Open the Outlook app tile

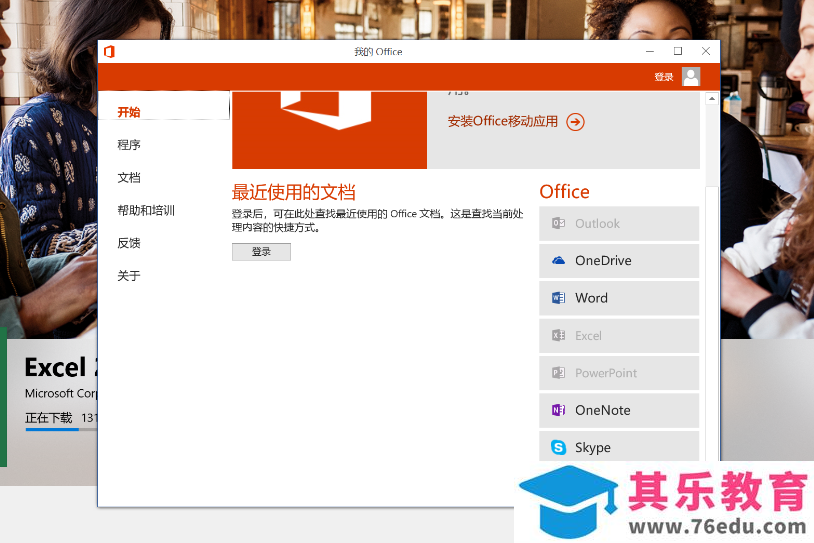619,223
